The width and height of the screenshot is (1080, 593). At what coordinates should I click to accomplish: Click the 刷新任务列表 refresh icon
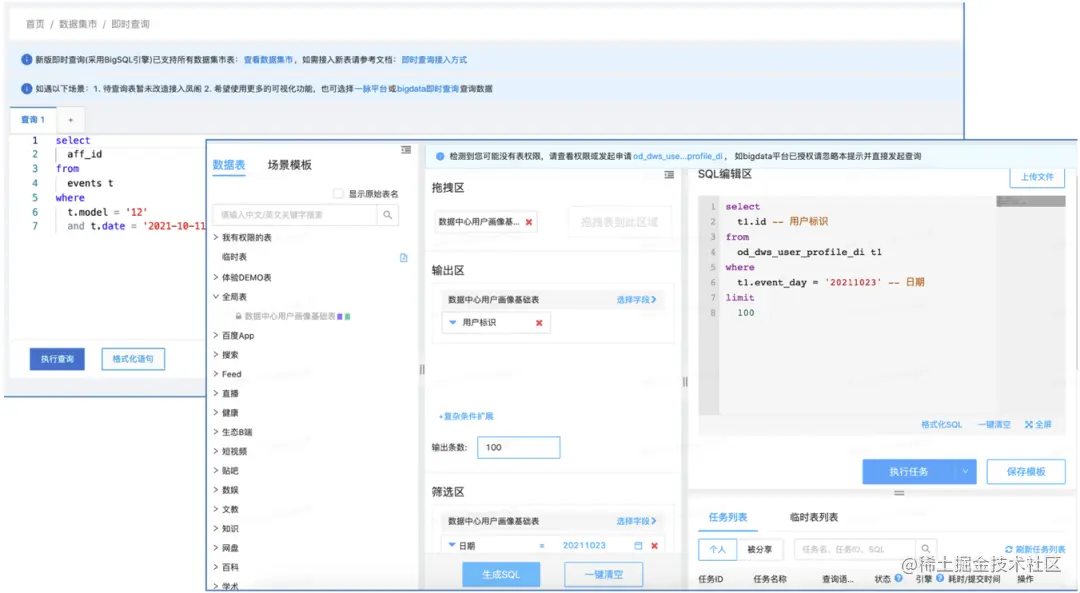click(x=1007, y=549)
